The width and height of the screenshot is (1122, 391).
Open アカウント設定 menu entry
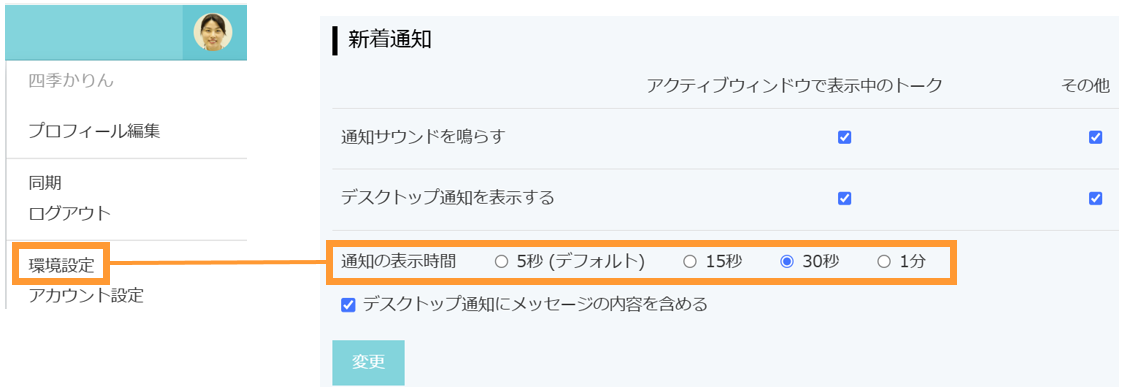86,295
